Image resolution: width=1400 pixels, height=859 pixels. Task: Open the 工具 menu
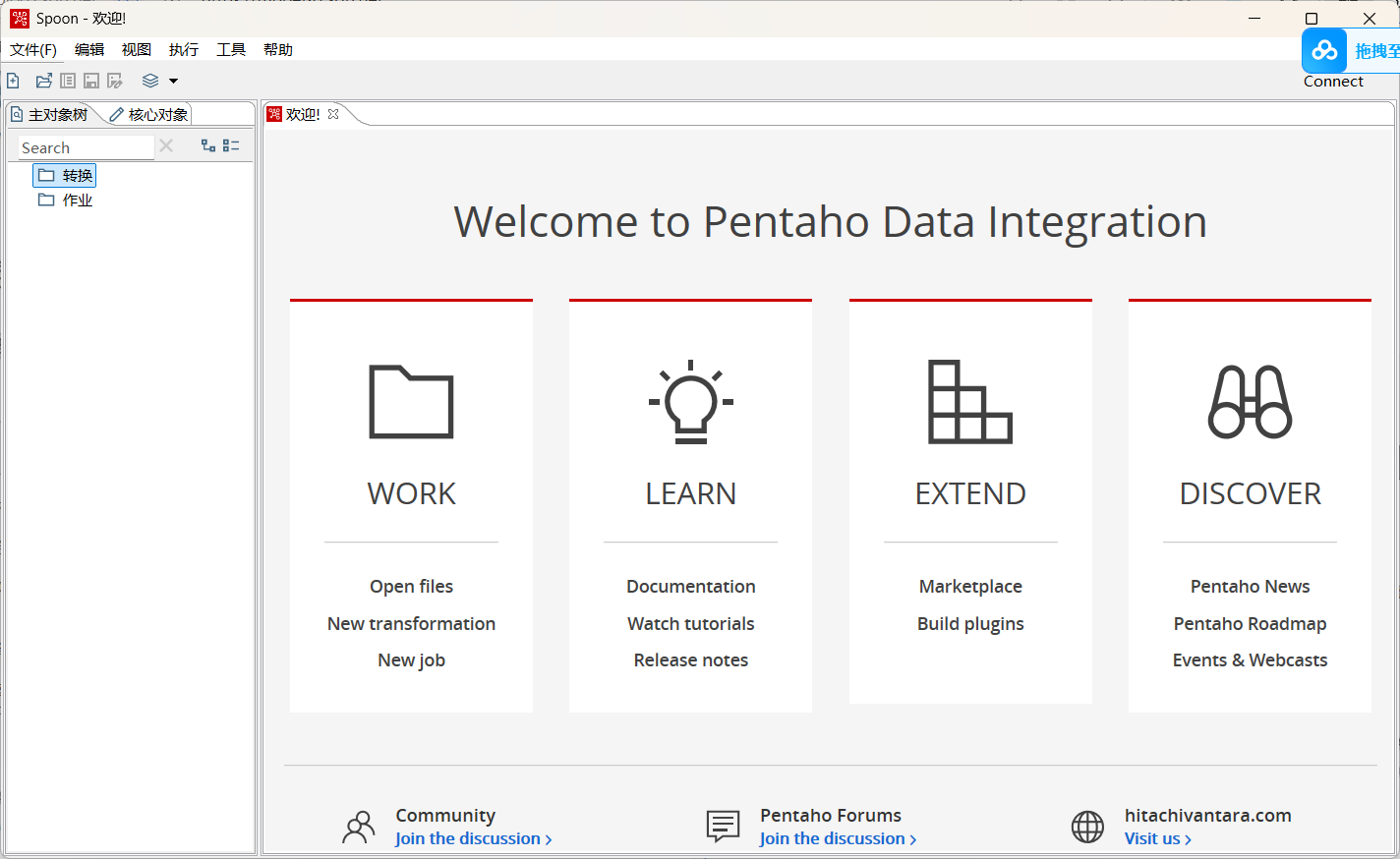231,49
